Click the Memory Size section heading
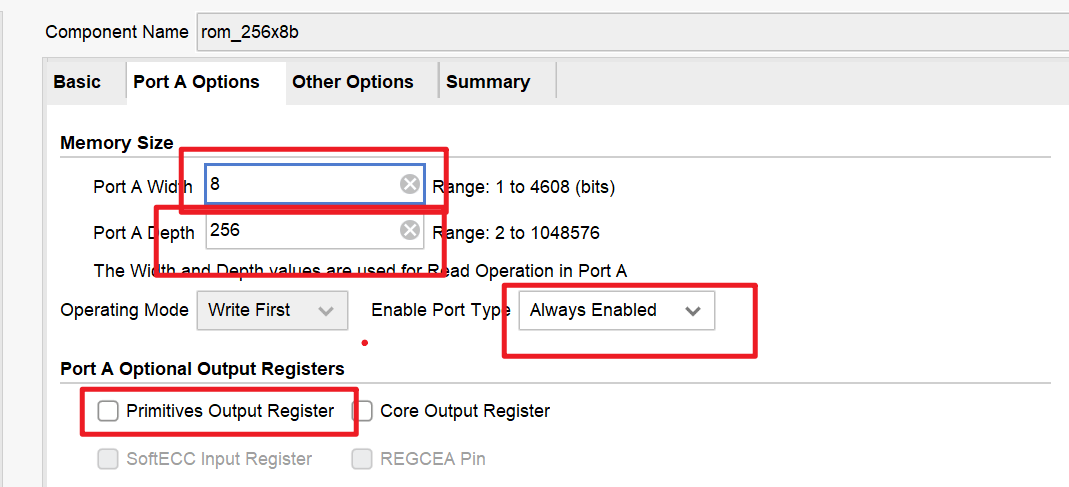The width and height of the screenshot is (1069, 487). point(117,143)
